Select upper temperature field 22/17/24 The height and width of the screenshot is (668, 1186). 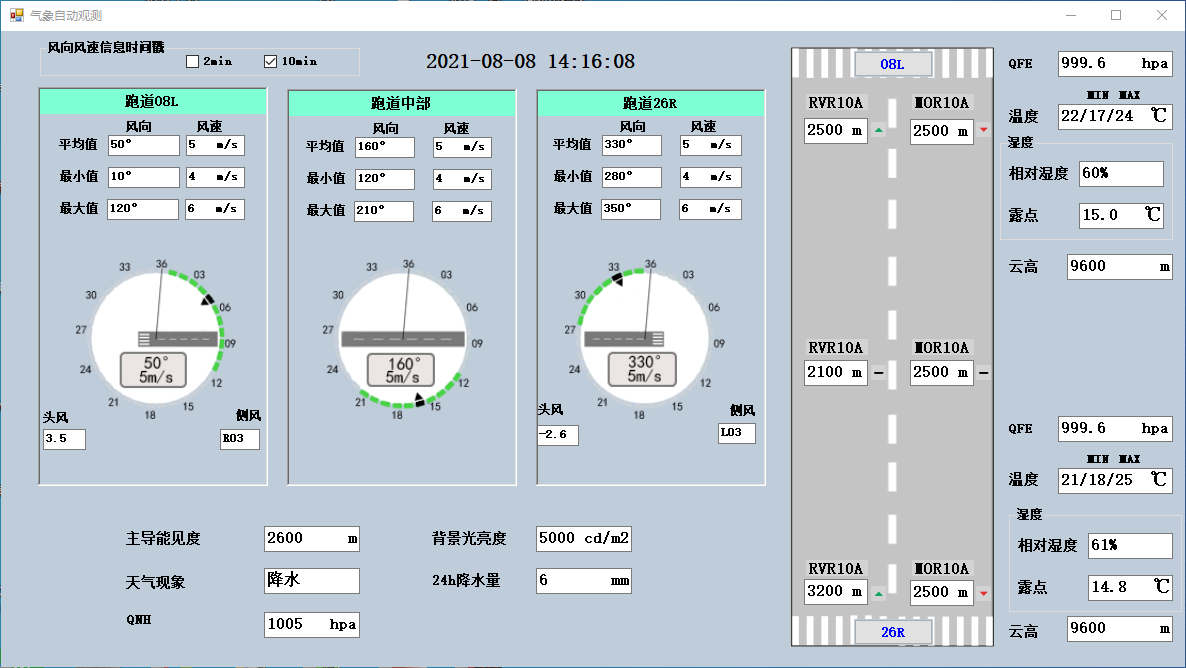1115,117
